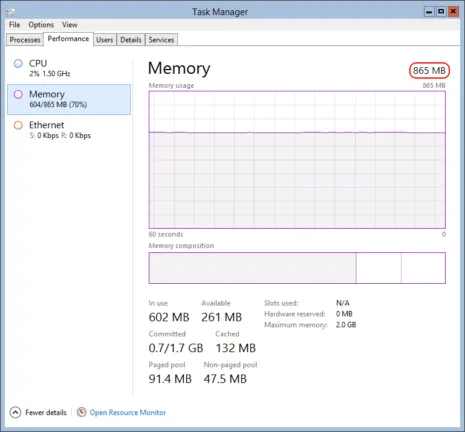This screenshot has height=432, width=465.
Task: Click the 60 seconds graph label
Action: point(166,234)
